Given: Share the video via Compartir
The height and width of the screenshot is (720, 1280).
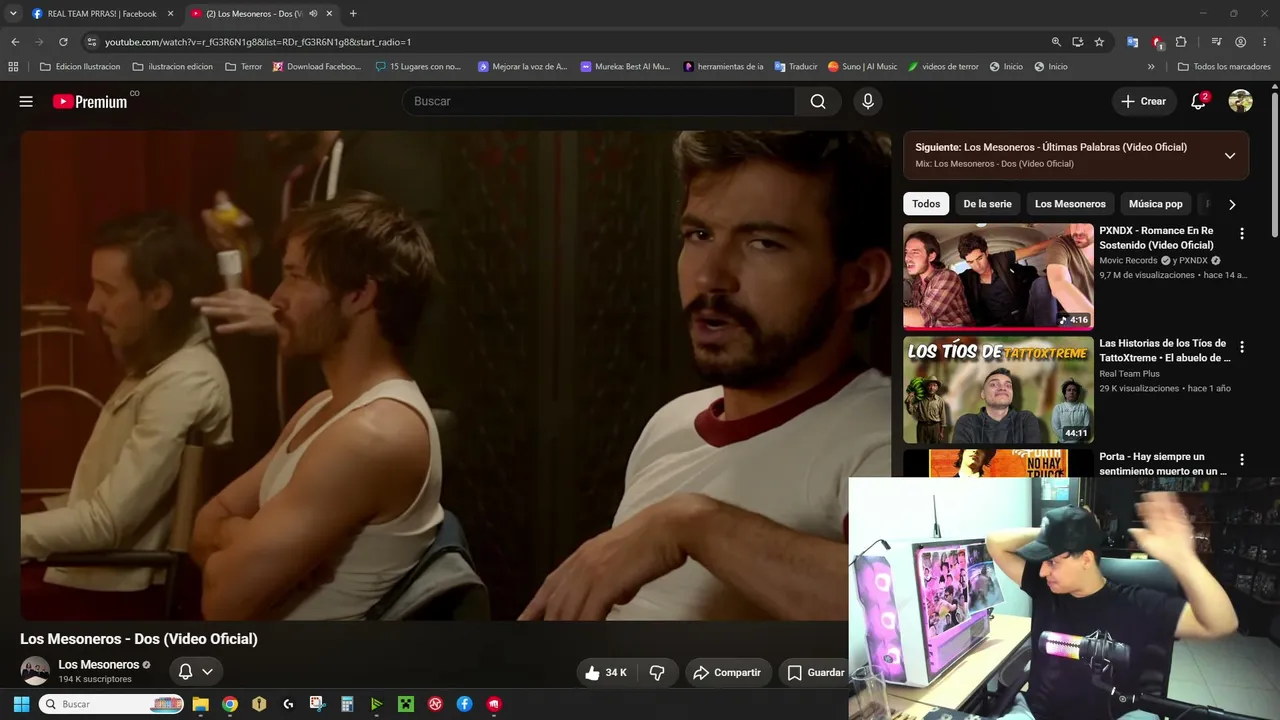Looking at the screenshot, I should pos(727,673).
